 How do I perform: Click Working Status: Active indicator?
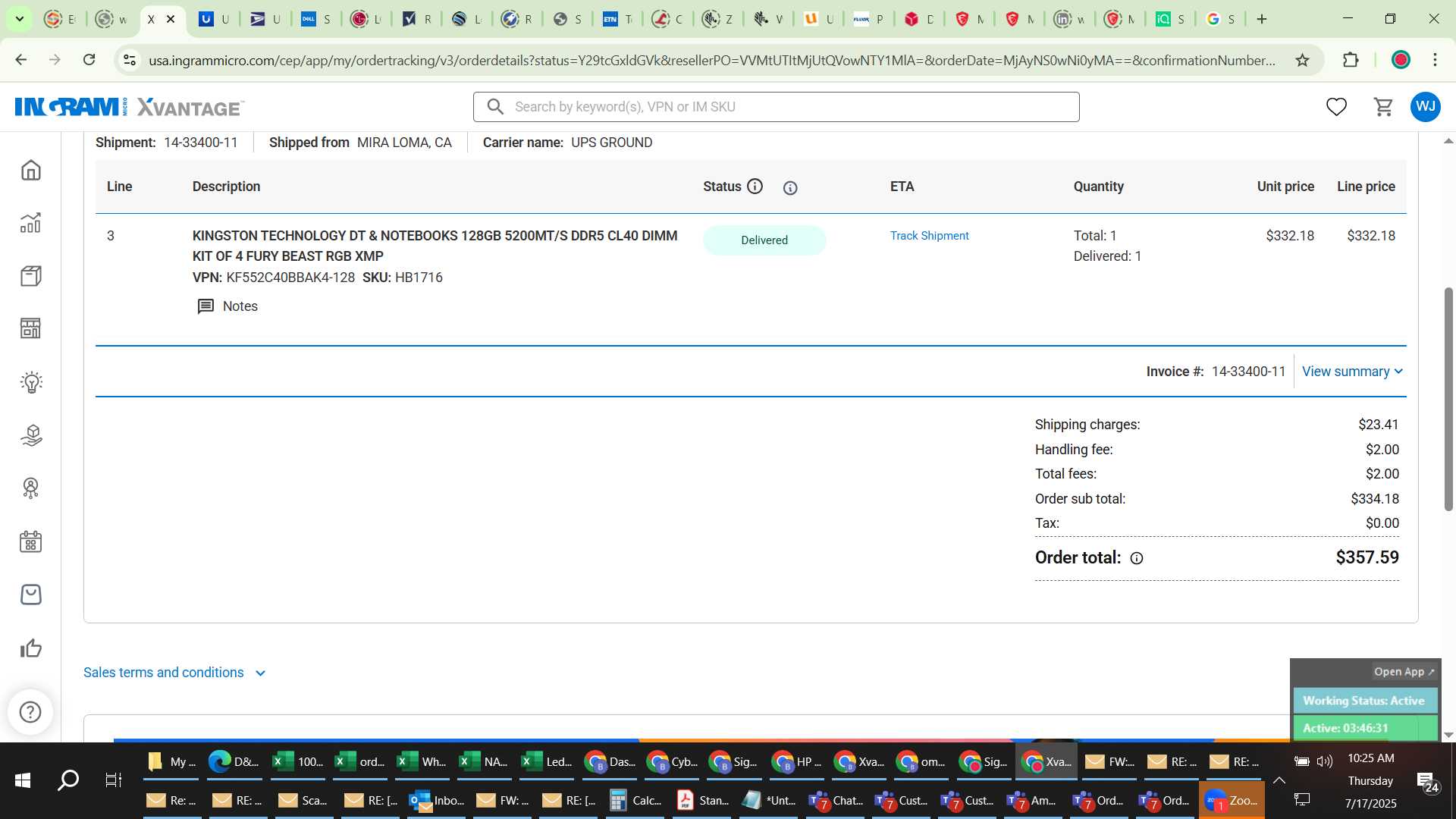pos(1364,701)
